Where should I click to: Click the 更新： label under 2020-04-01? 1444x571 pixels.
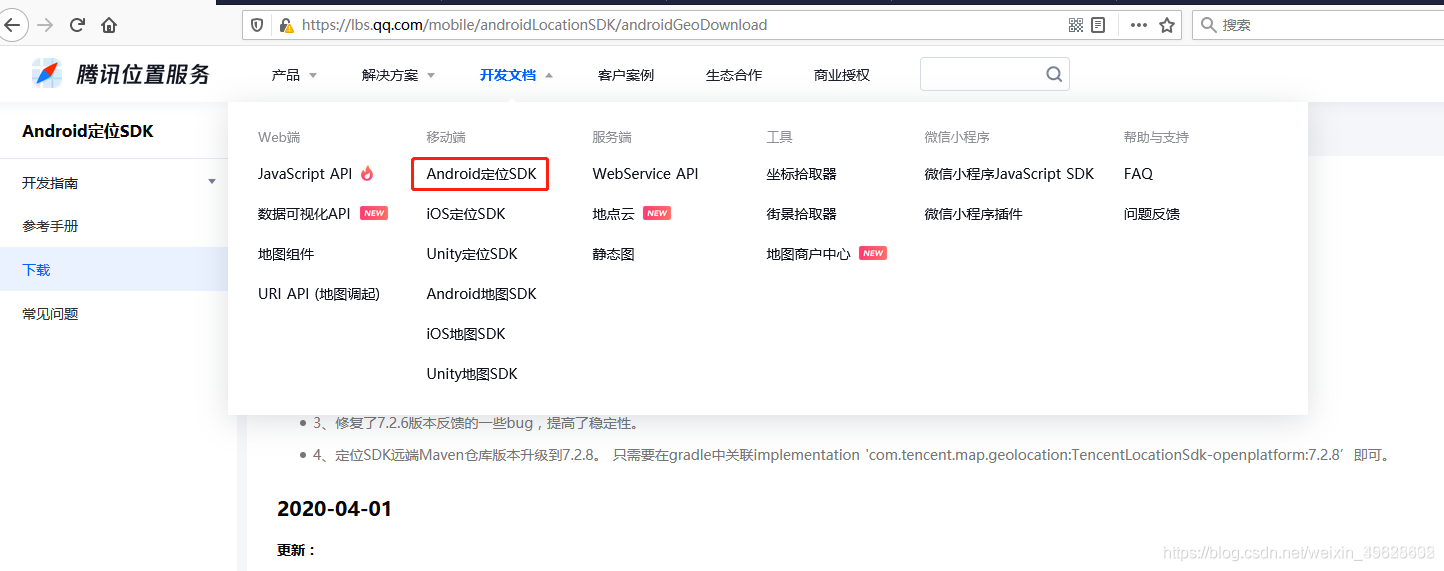pyautogui.click(x=297, y=550)
